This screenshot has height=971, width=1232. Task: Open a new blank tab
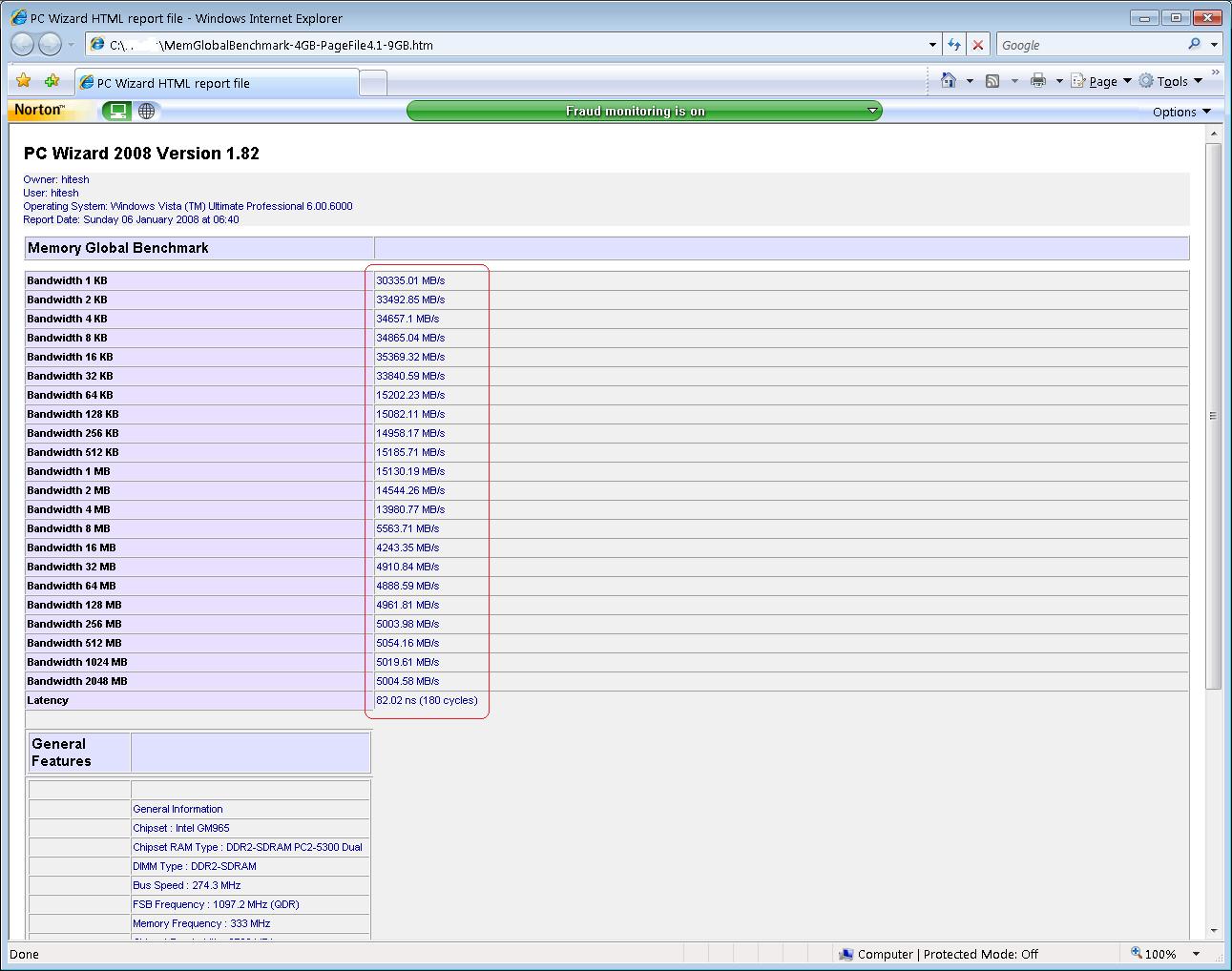pos(373,83)
